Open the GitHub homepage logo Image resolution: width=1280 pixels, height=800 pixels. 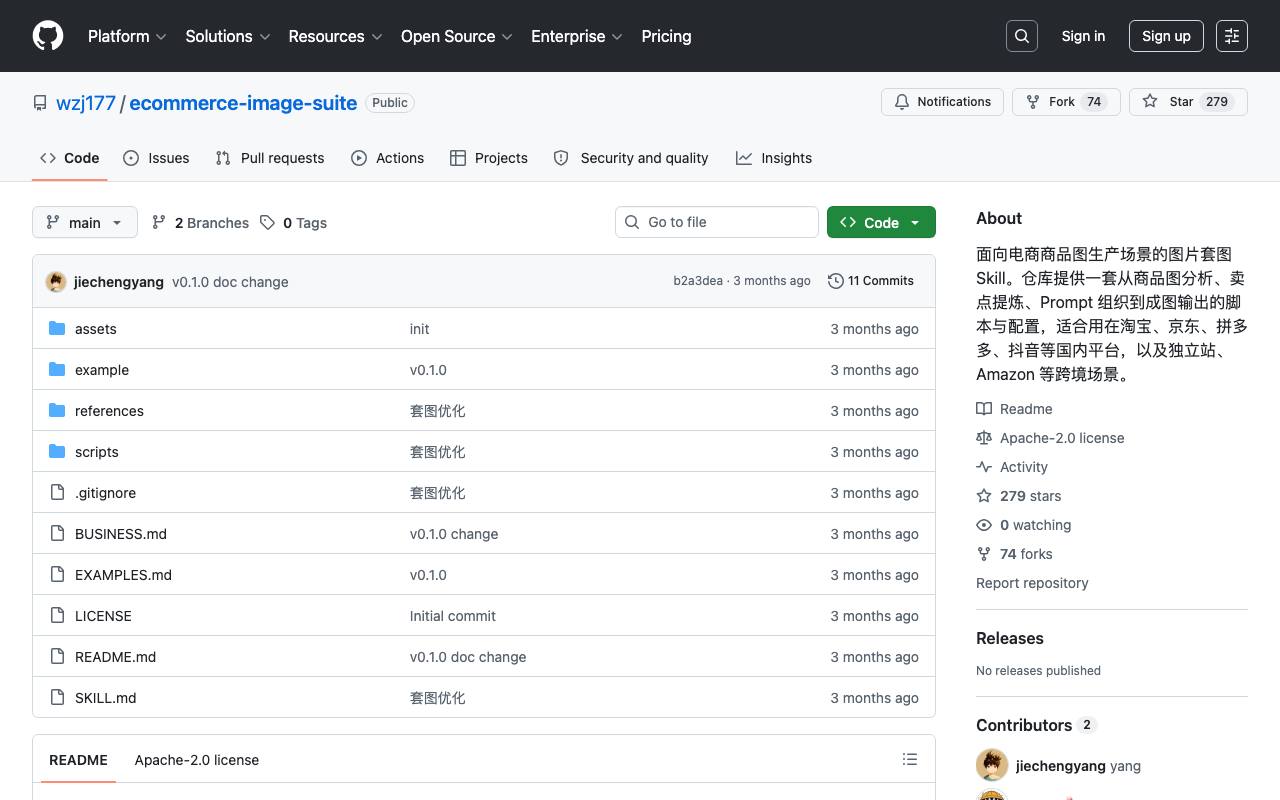(x=48, y=36)
